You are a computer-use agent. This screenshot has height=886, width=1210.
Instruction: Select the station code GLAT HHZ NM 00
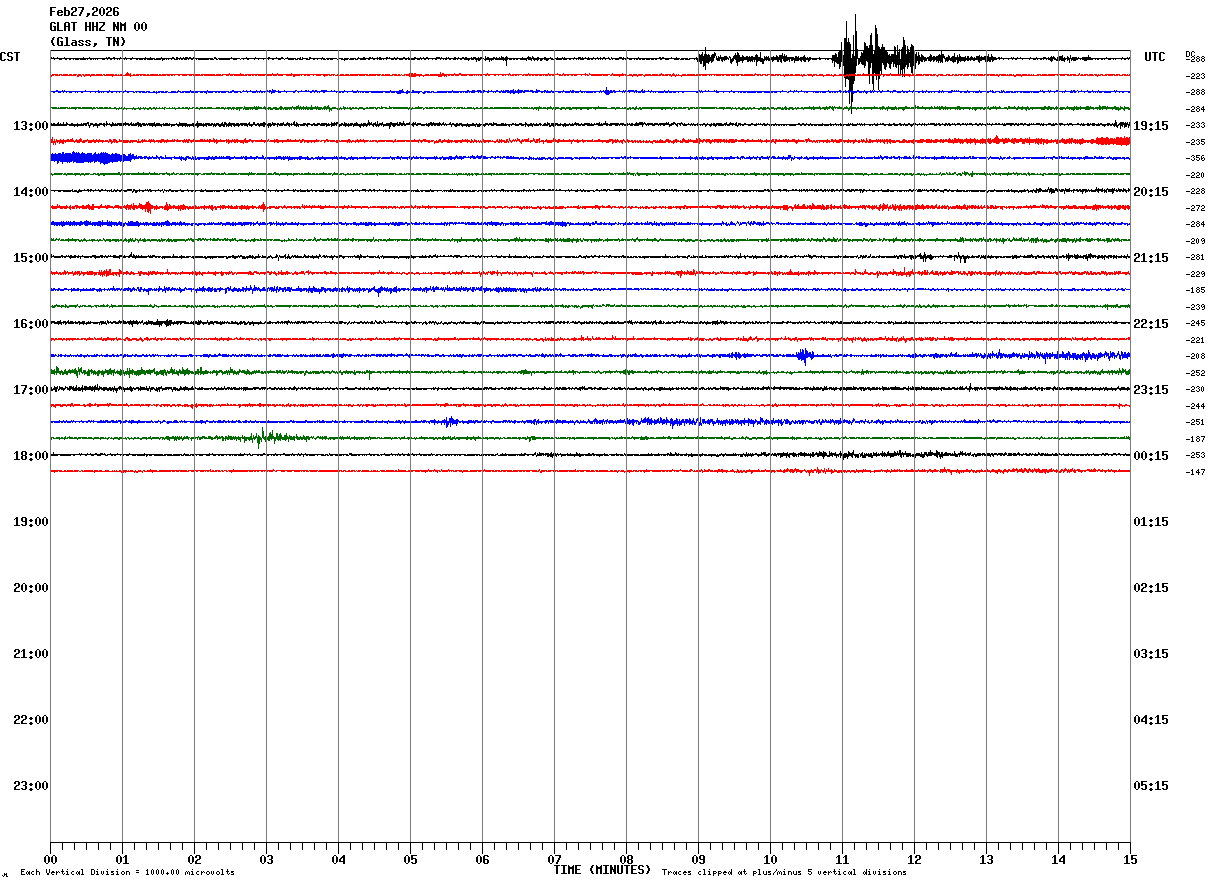[98, 27]
